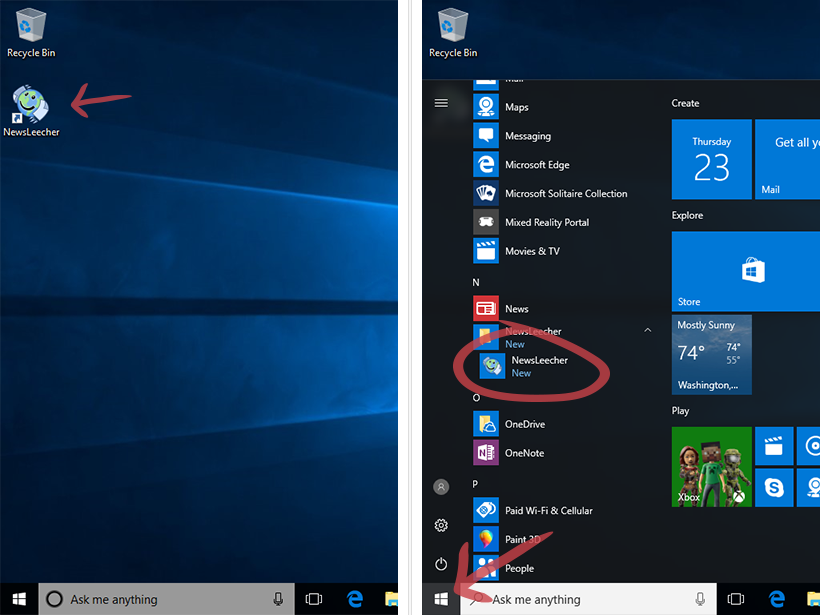Open Mixed Reality Portal from app list
Image resolution: width=820 pixels, height=615 pixels.
562,222
